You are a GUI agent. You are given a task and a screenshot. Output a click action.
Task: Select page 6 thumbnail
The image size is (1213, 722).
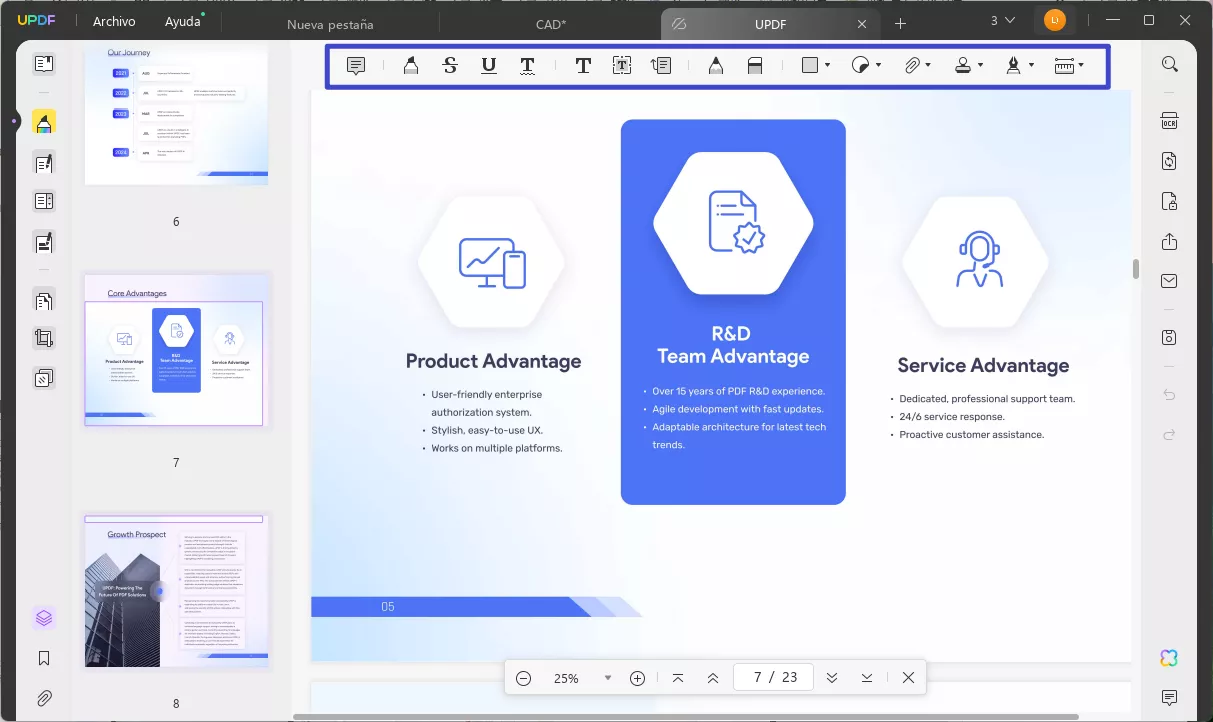coord(176,116)
